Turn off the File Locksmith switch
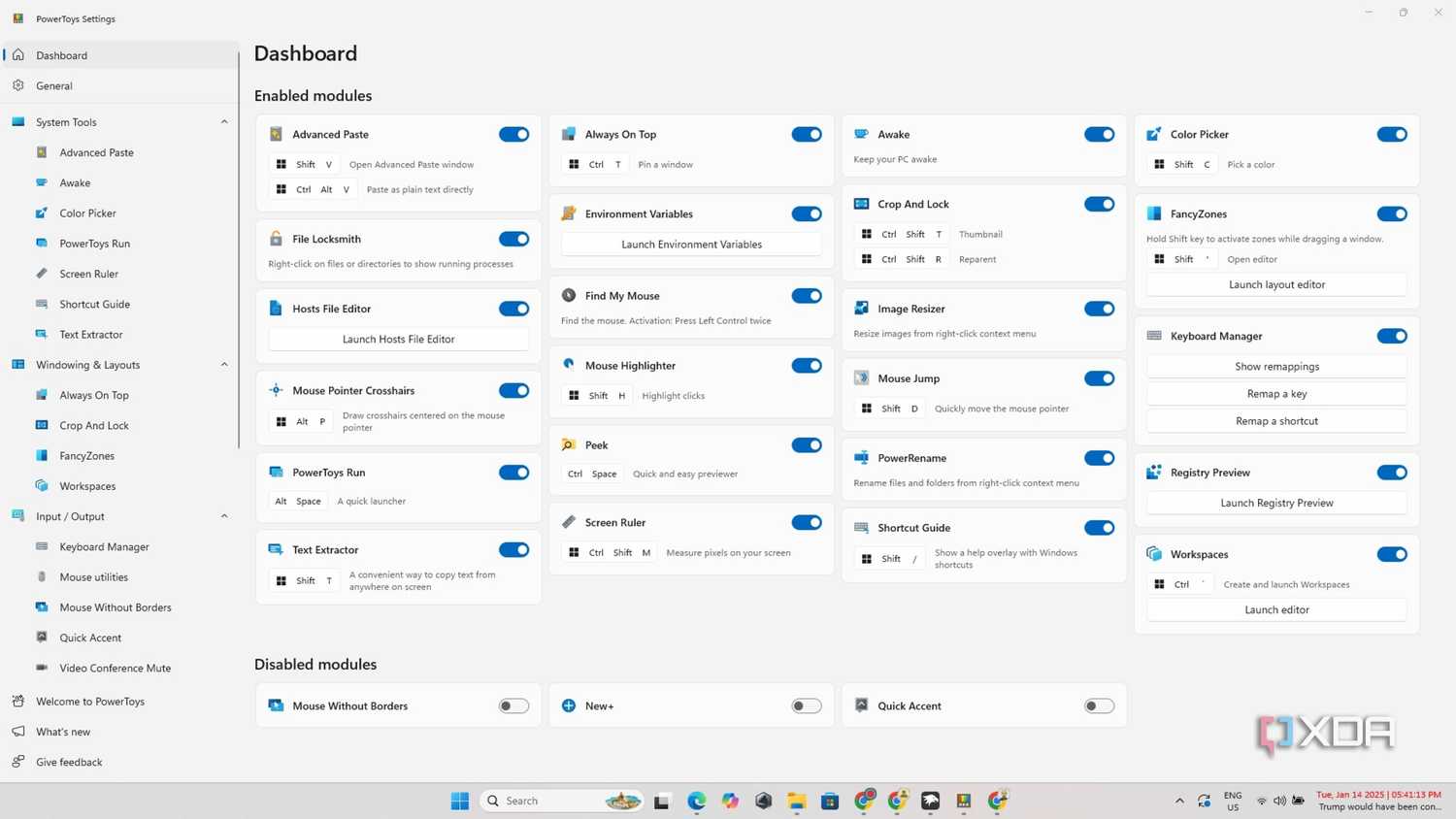This screenshot has width=1456, height=819. coord(514,239)
